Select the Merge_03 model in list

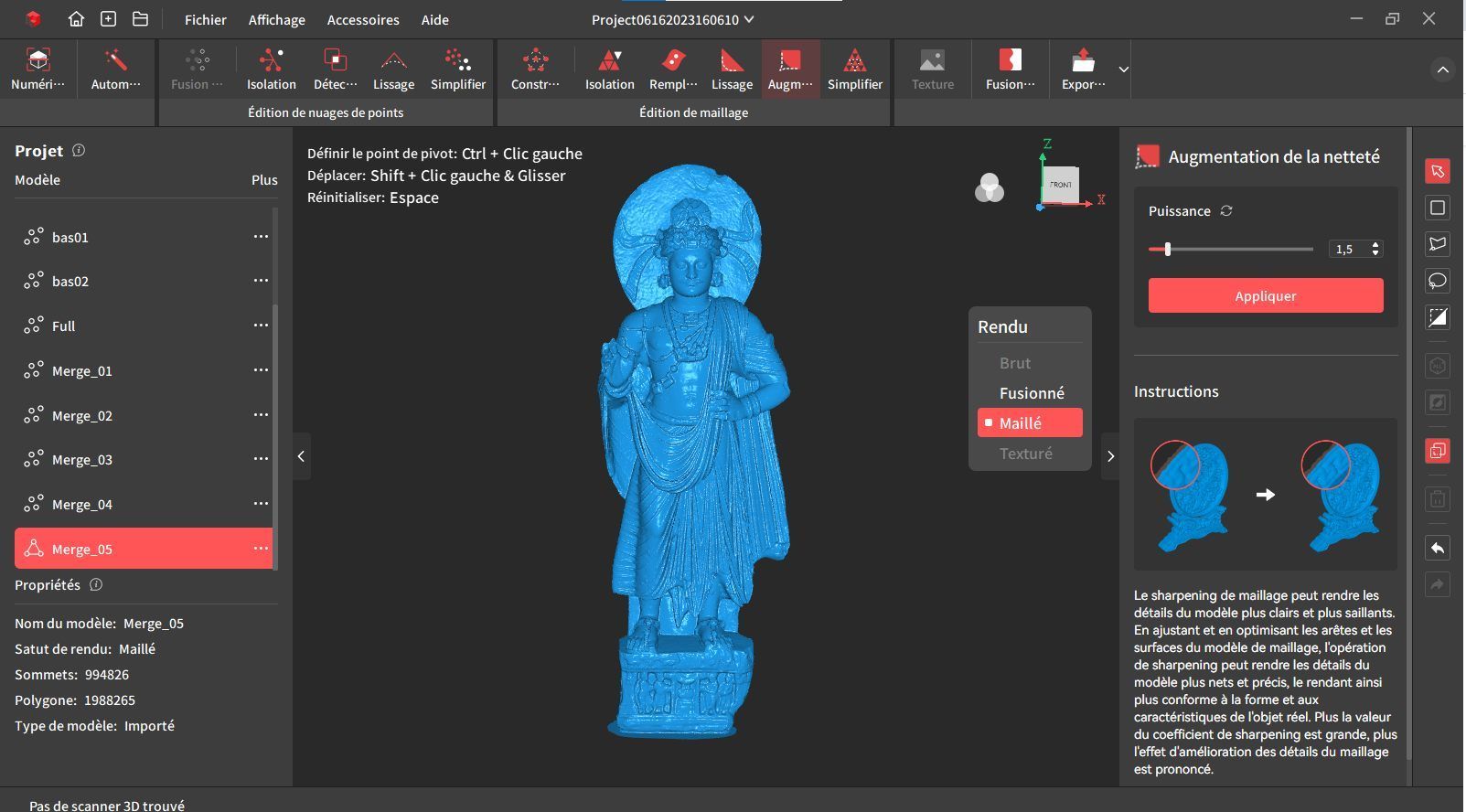click(x=144, y=459)
